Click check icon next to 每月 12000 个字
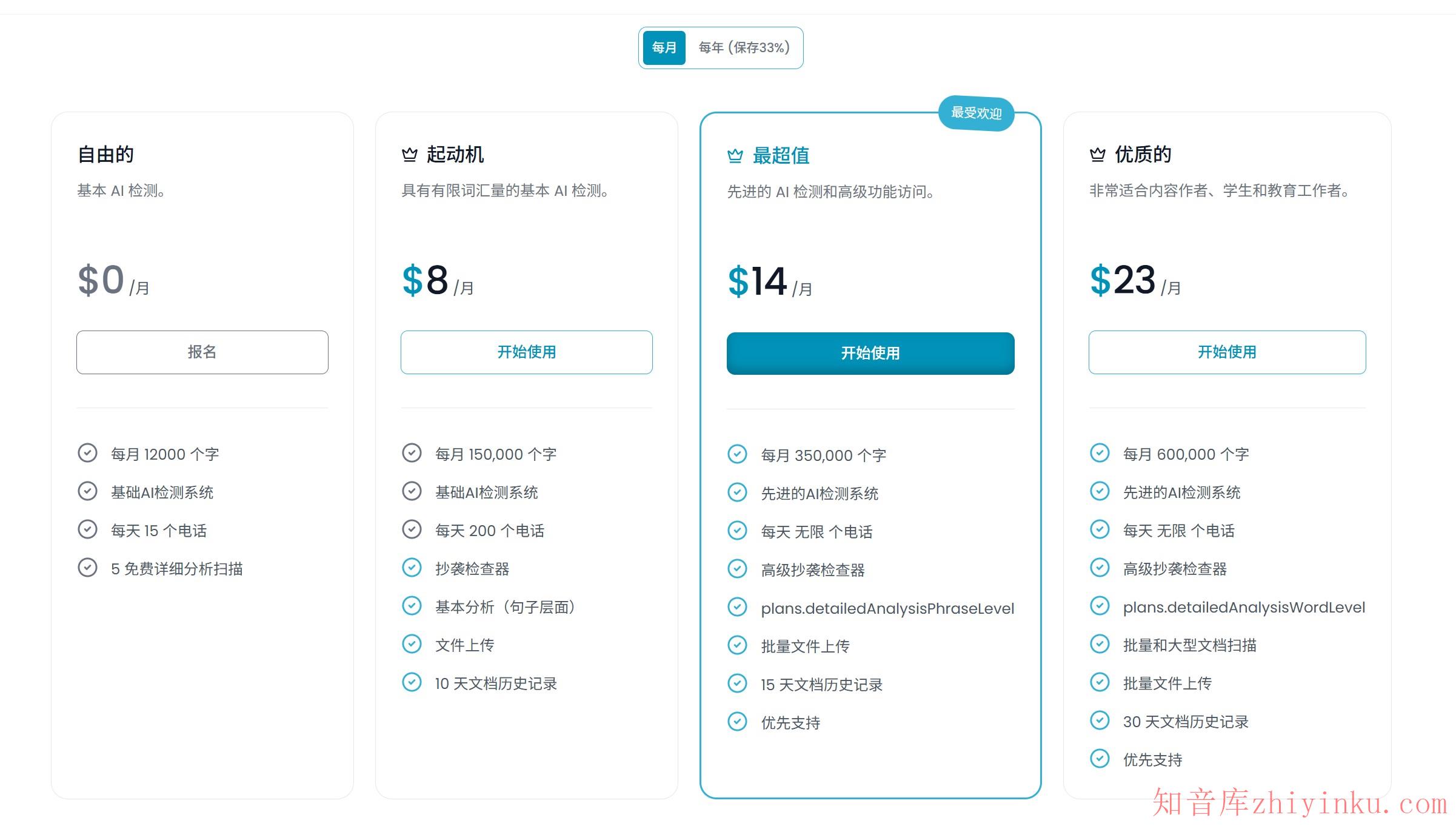 87,453
